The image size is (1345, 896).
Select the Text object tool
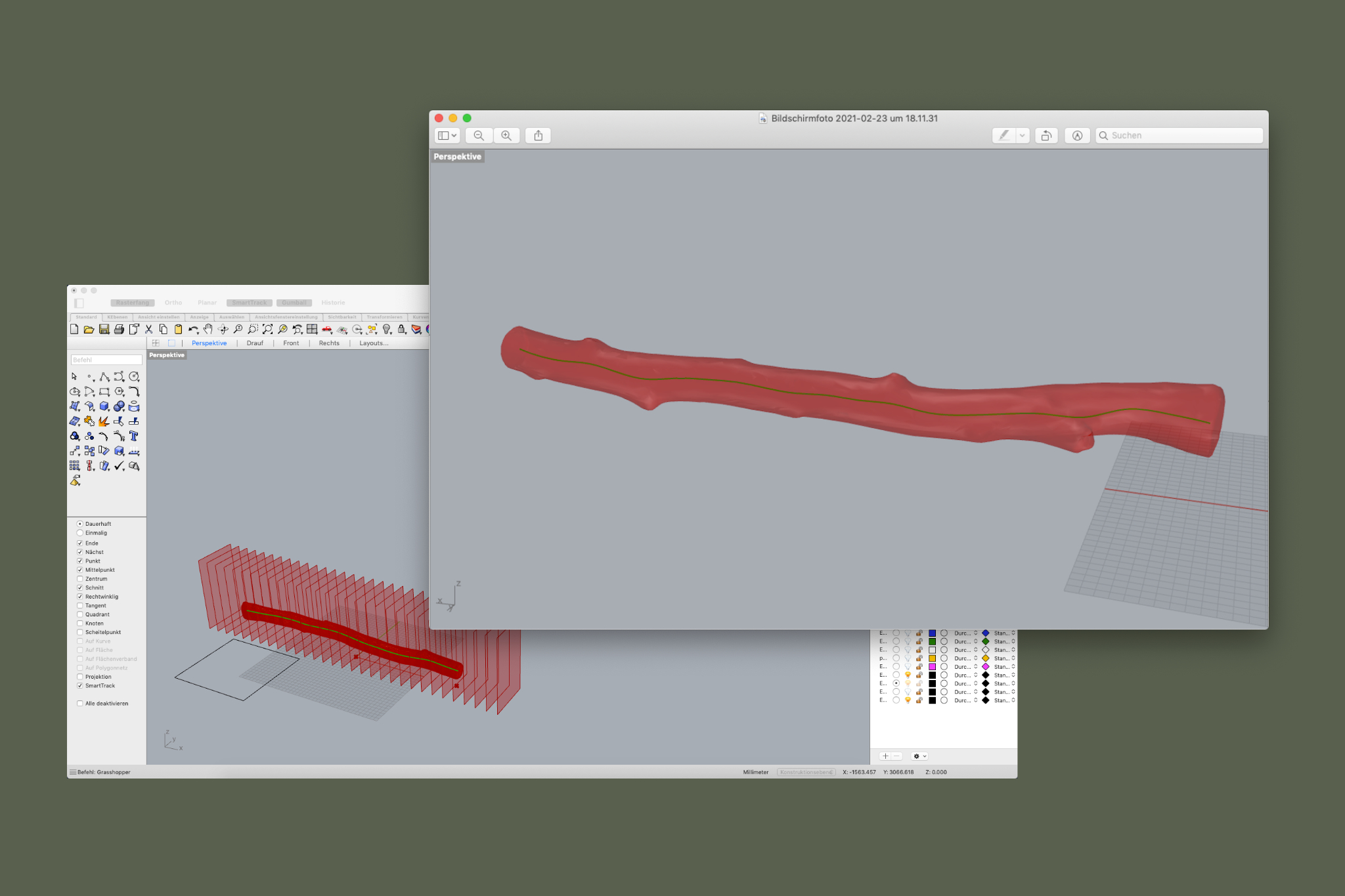point(134,437)
